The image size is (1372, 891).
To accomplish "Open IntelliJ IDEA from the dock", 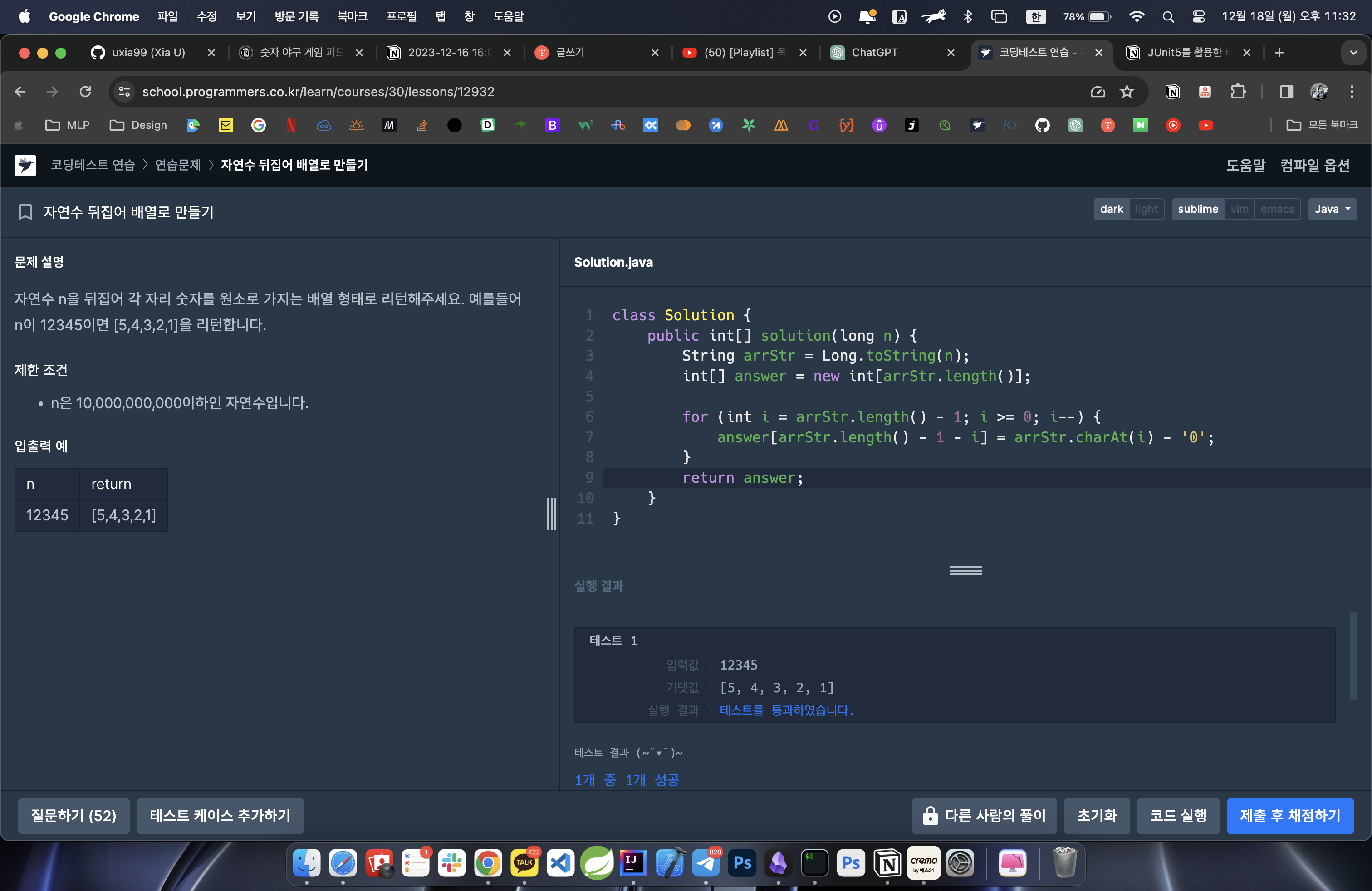I will pos(632,863).
